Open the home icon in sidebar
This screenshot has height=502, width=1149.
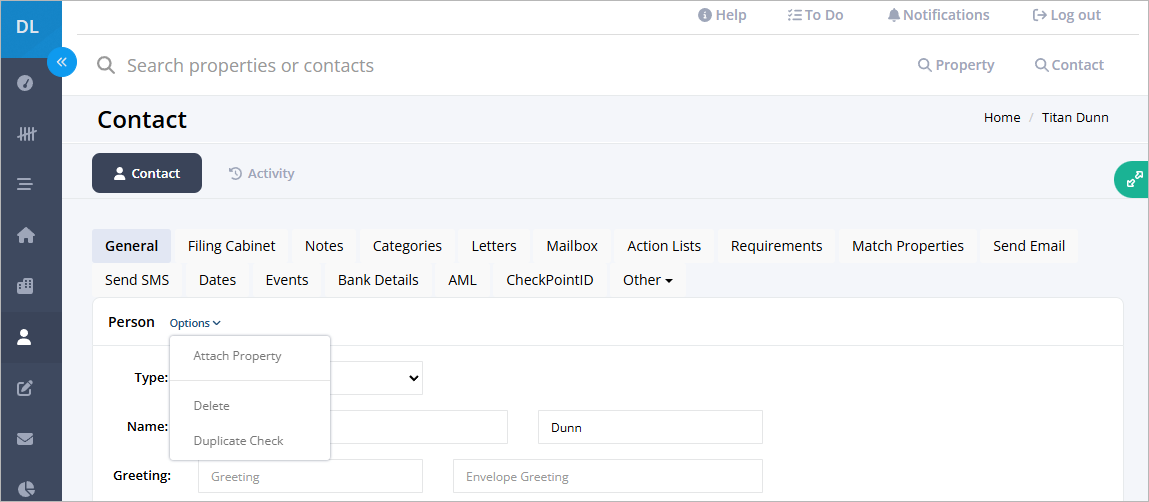(26, 235)
